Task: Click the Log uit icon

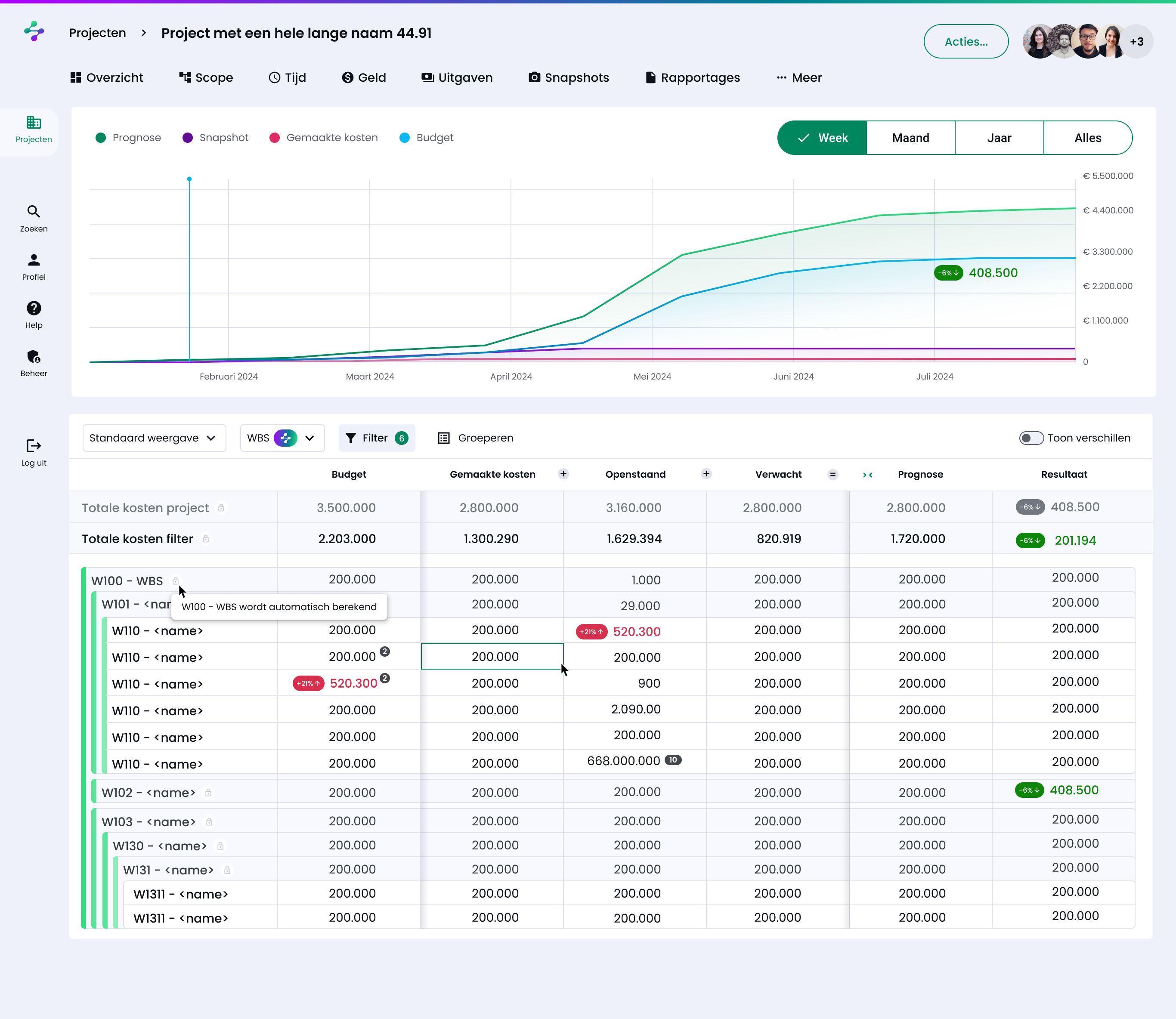Action: 34,445
